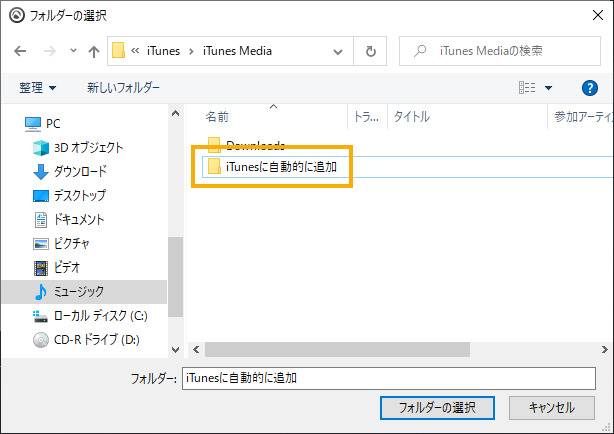Sort by 参加アーティスト column header
The image size is (614, 434).
pyautogui.click(x=581, y=116)
